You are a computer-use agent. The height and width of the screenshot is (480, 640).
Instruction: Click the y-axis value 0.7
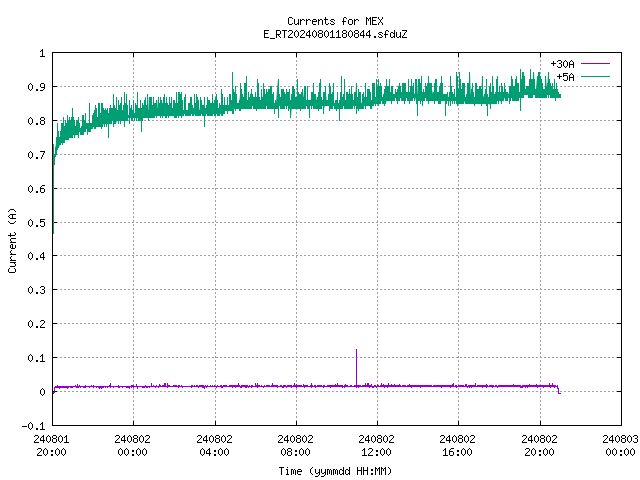36,155
